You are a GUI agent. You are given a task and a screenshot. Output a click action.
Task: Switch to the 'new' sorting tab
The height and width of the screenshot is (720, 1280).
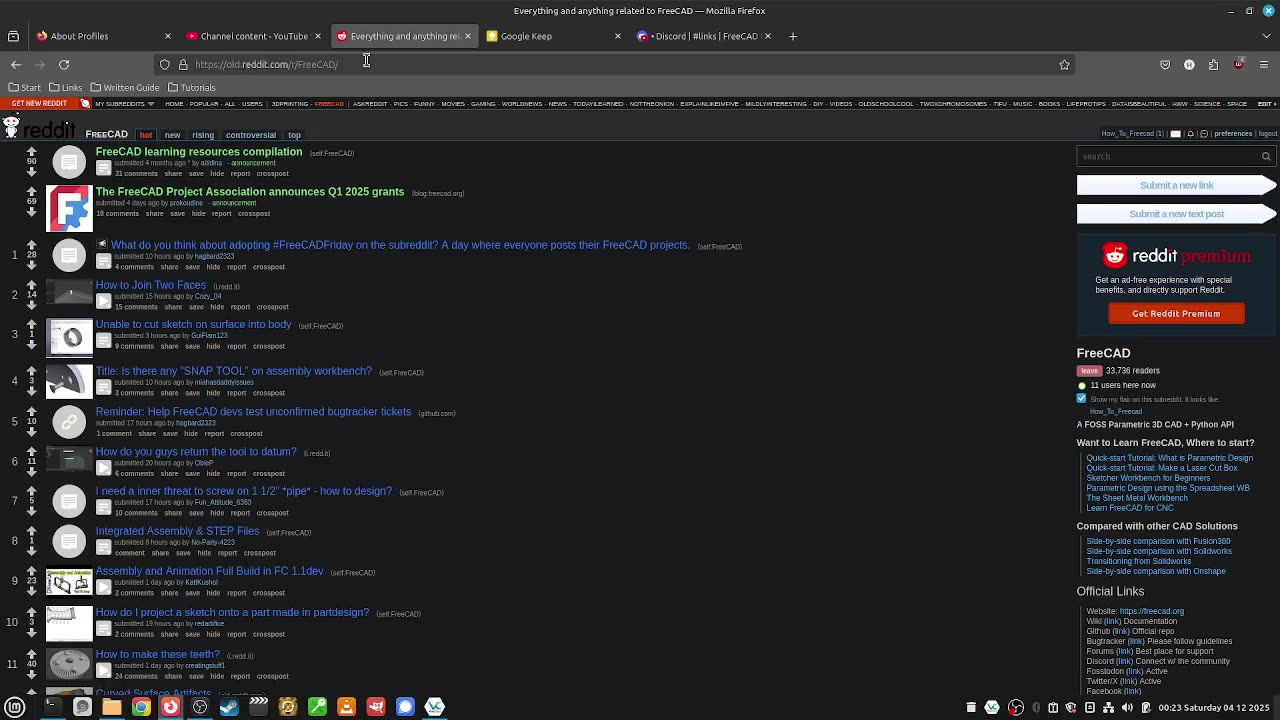[172, 135]
